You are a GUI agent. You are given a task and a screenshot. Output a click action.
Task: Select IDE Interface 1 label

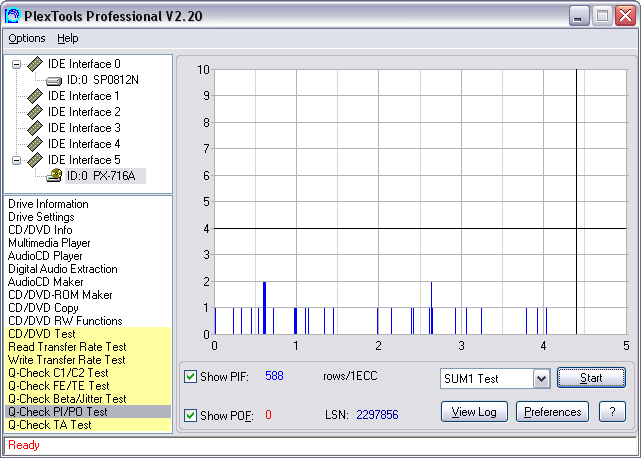coord(84,96)
